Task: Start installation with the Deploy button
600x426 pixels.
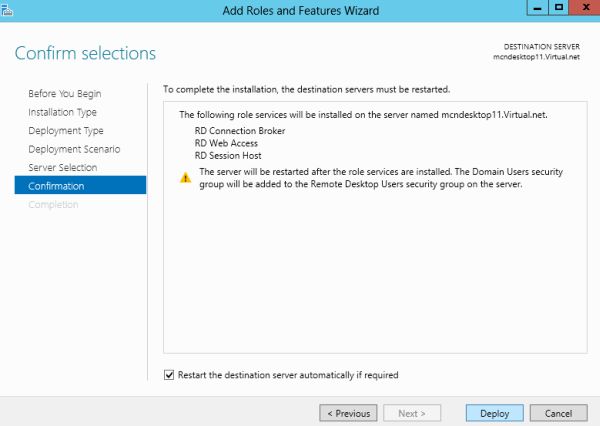Action: pyautogui.click(x=494, y=413)
